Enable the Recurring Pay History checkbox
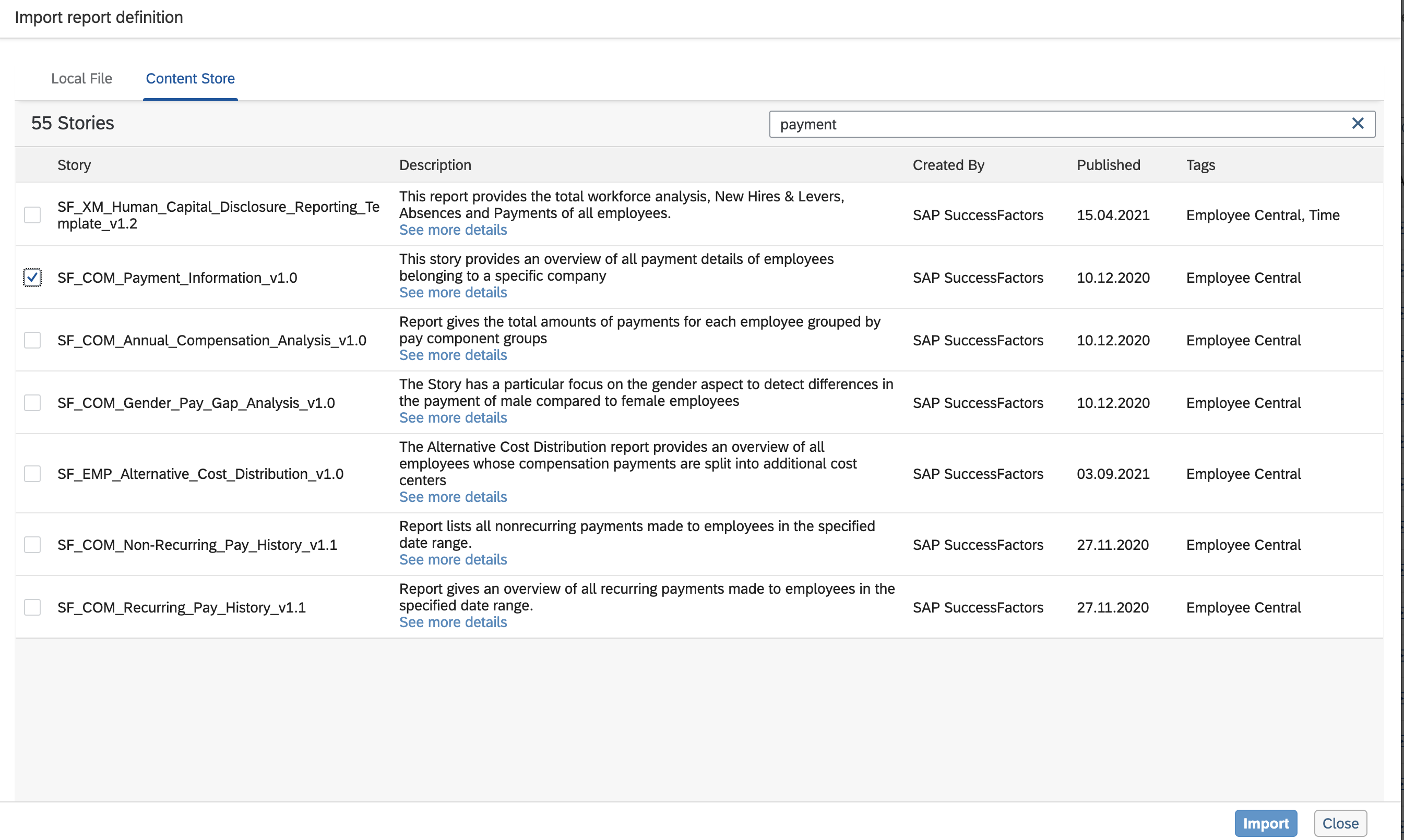This screenshot has height=840, width=1404. 32,607
